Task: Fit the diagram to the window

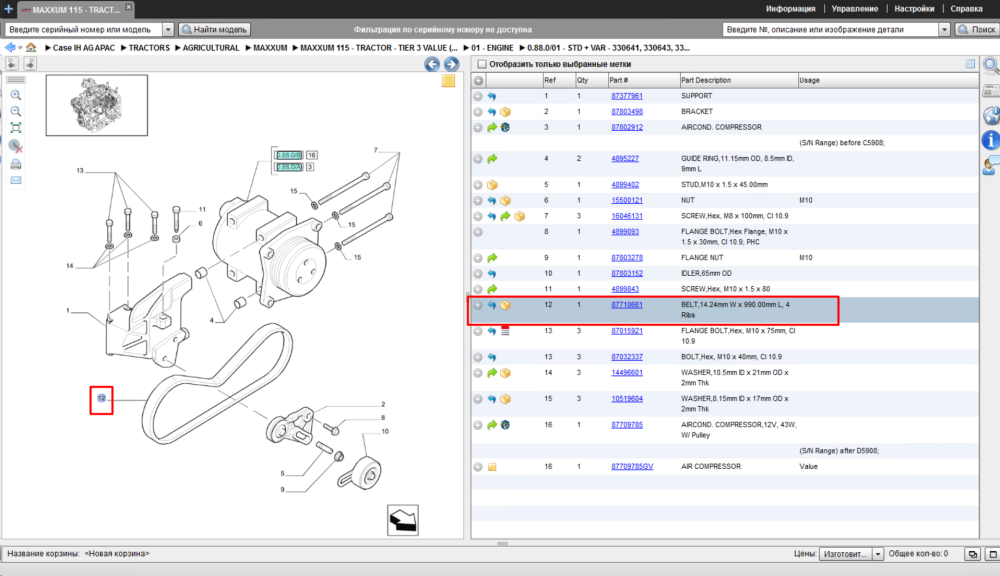Action: (x=16, y=128)
